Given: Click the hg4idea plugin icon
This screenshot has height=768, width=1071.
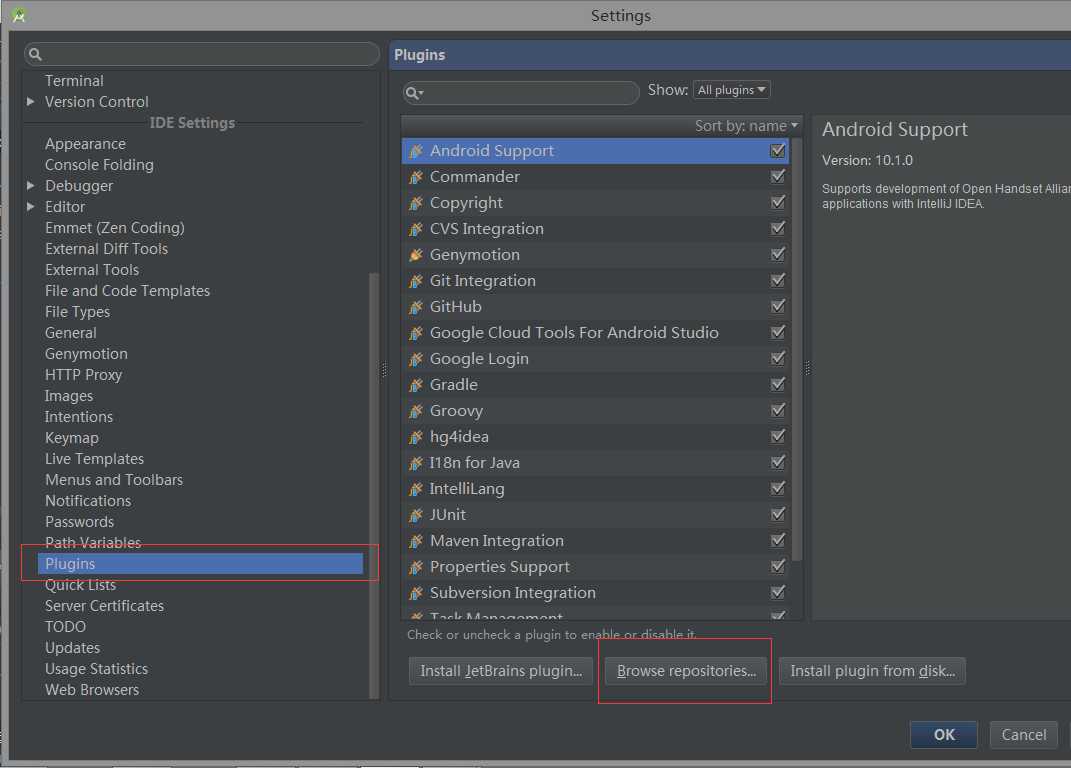Looking at the screenshot, I should tap(416, 437).
